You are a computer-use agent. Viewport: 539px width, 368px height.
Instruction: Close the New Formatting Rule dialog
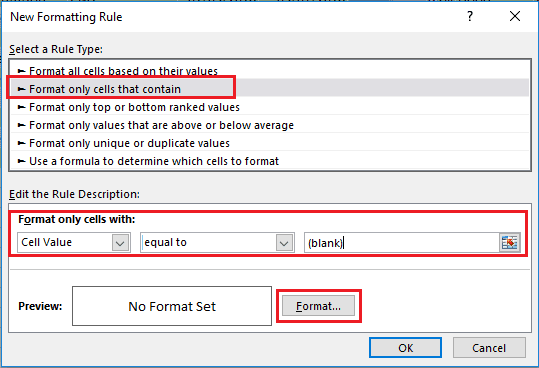tap(515, 16)
